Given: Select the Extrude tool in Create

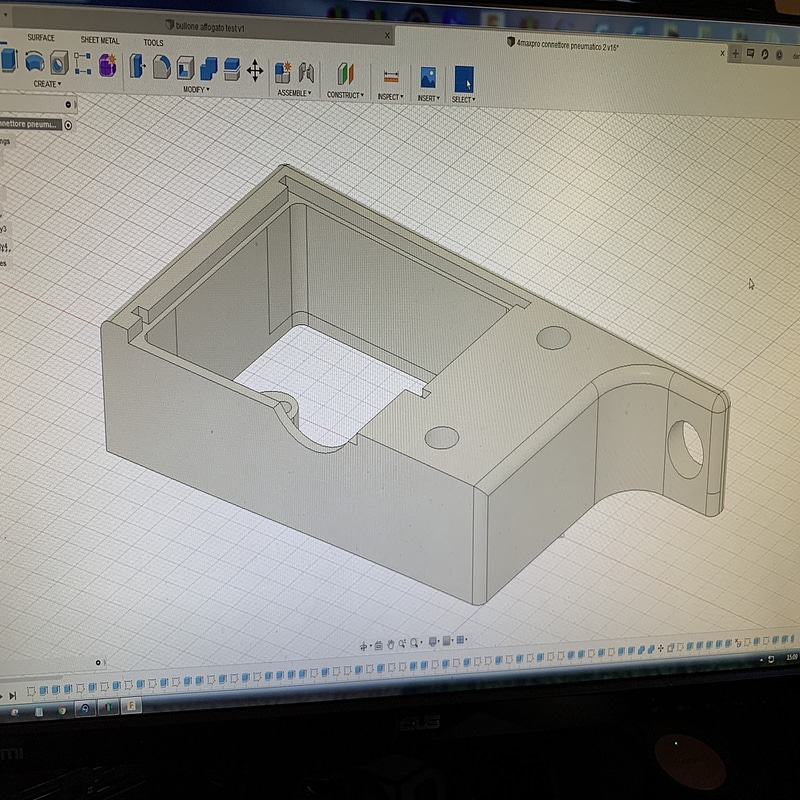Looking at the screenshot, I should pyautogui.click(x=9, y=60).
